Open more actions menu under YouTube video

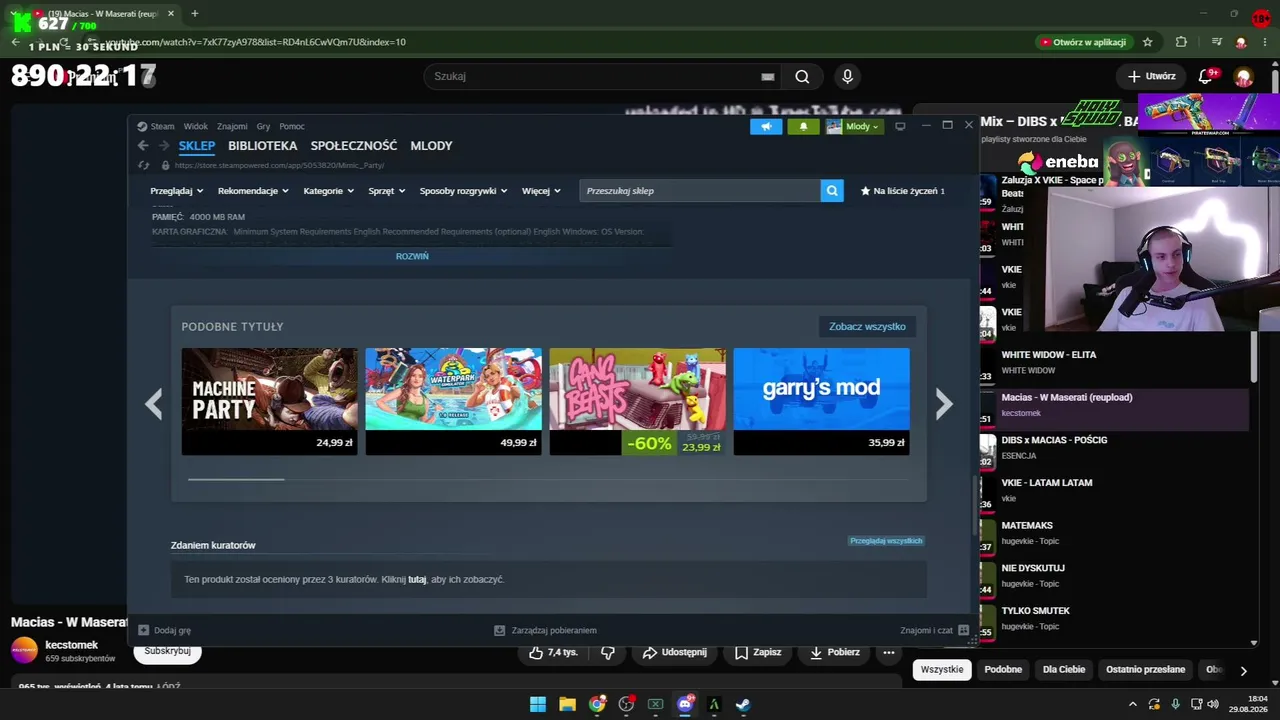tap(888, 652)
